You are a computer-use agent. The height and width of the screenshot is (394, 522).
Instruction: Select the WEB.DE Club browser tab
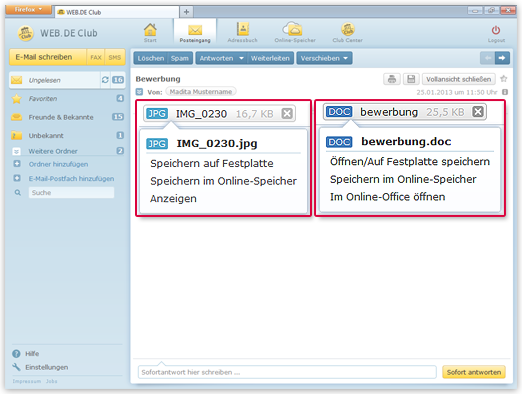tap(117, 12)
